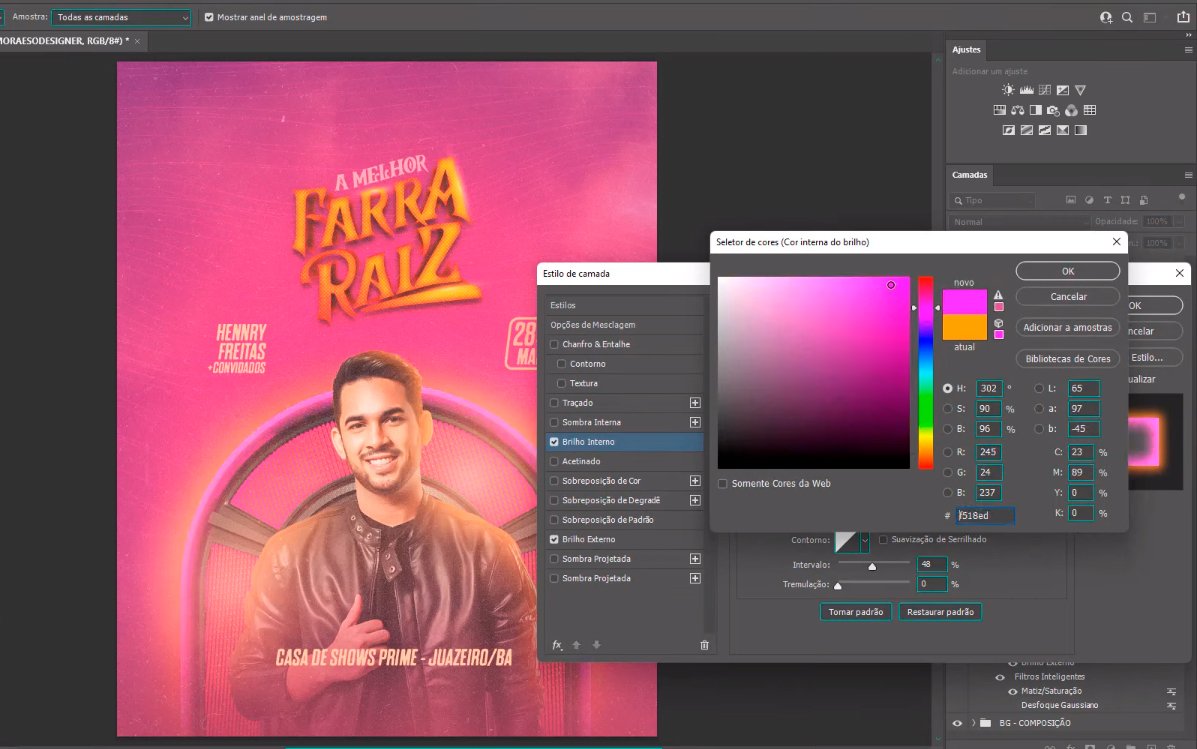Enable Somente Cores da Web checkbox

pos(723,484)
